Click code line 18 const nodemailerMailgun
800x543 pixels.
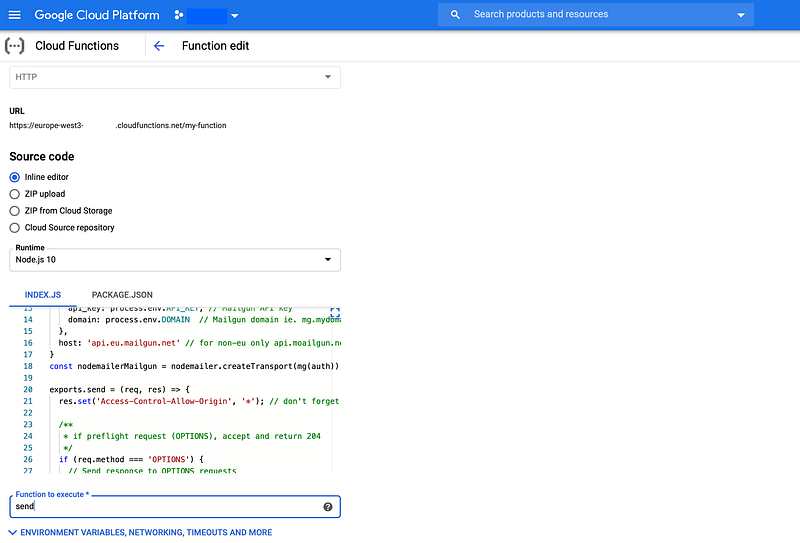tap(194, 366)
